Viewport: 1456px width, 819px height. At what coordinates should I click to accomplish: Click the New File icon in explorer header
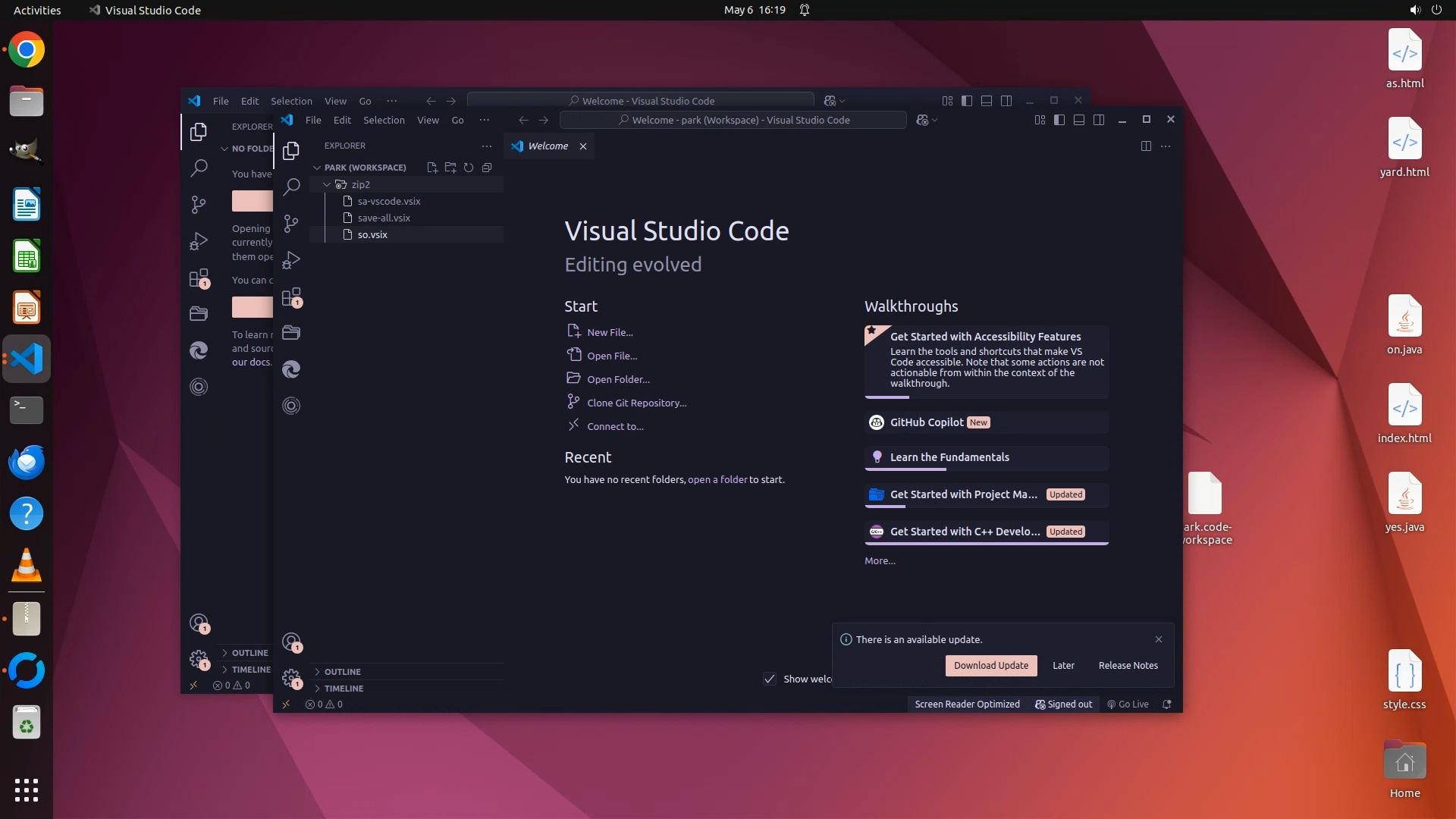pos(432,168)
